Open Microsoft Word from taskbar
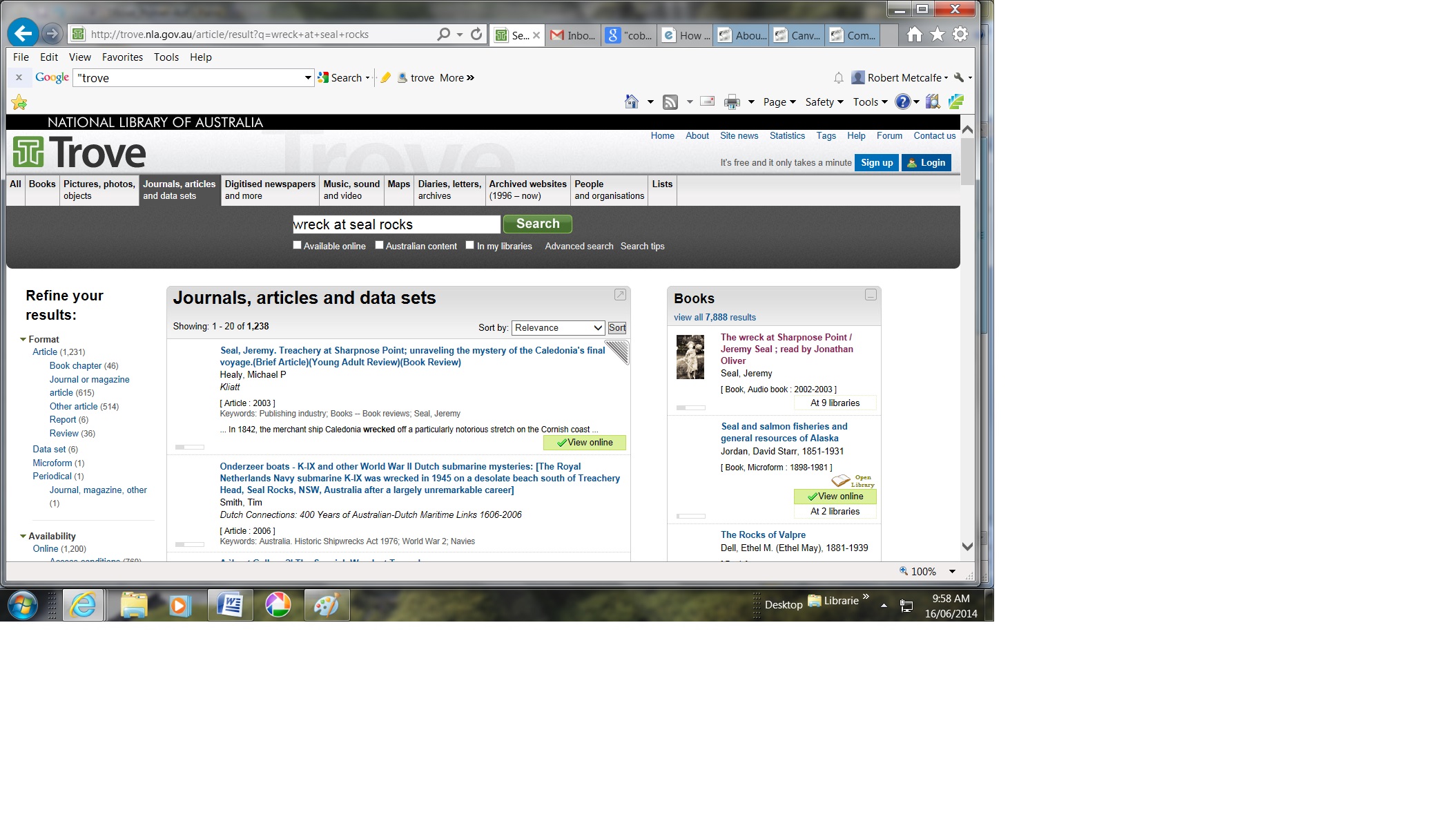Screen dimensions: 1456x837 pos(230,605)
